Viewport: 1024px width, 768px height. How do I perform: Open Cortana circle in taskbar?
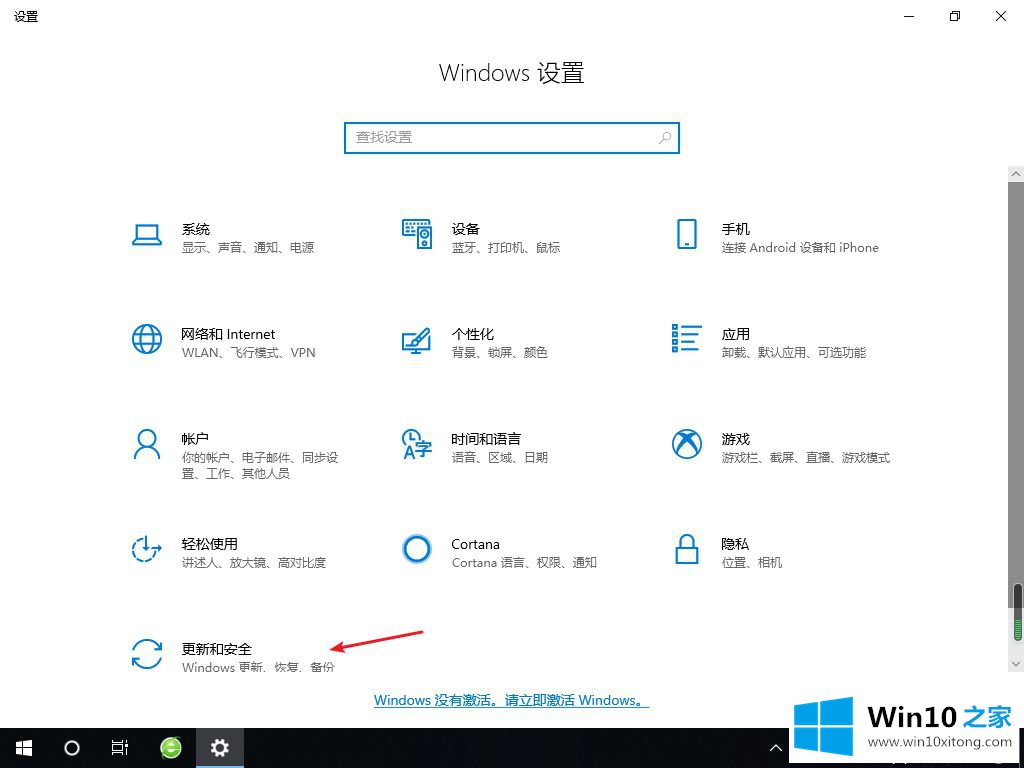(x=72, y=748)
